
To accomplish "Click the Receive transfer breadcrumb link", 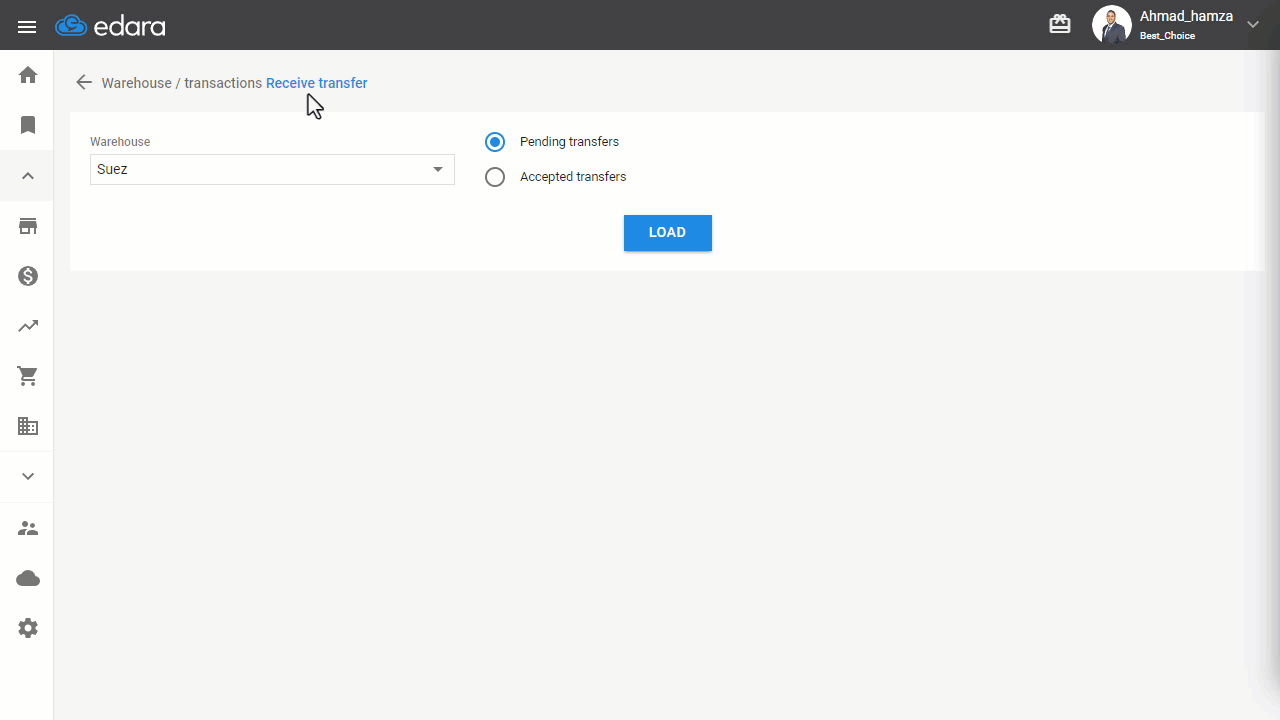I will (317, 83).
